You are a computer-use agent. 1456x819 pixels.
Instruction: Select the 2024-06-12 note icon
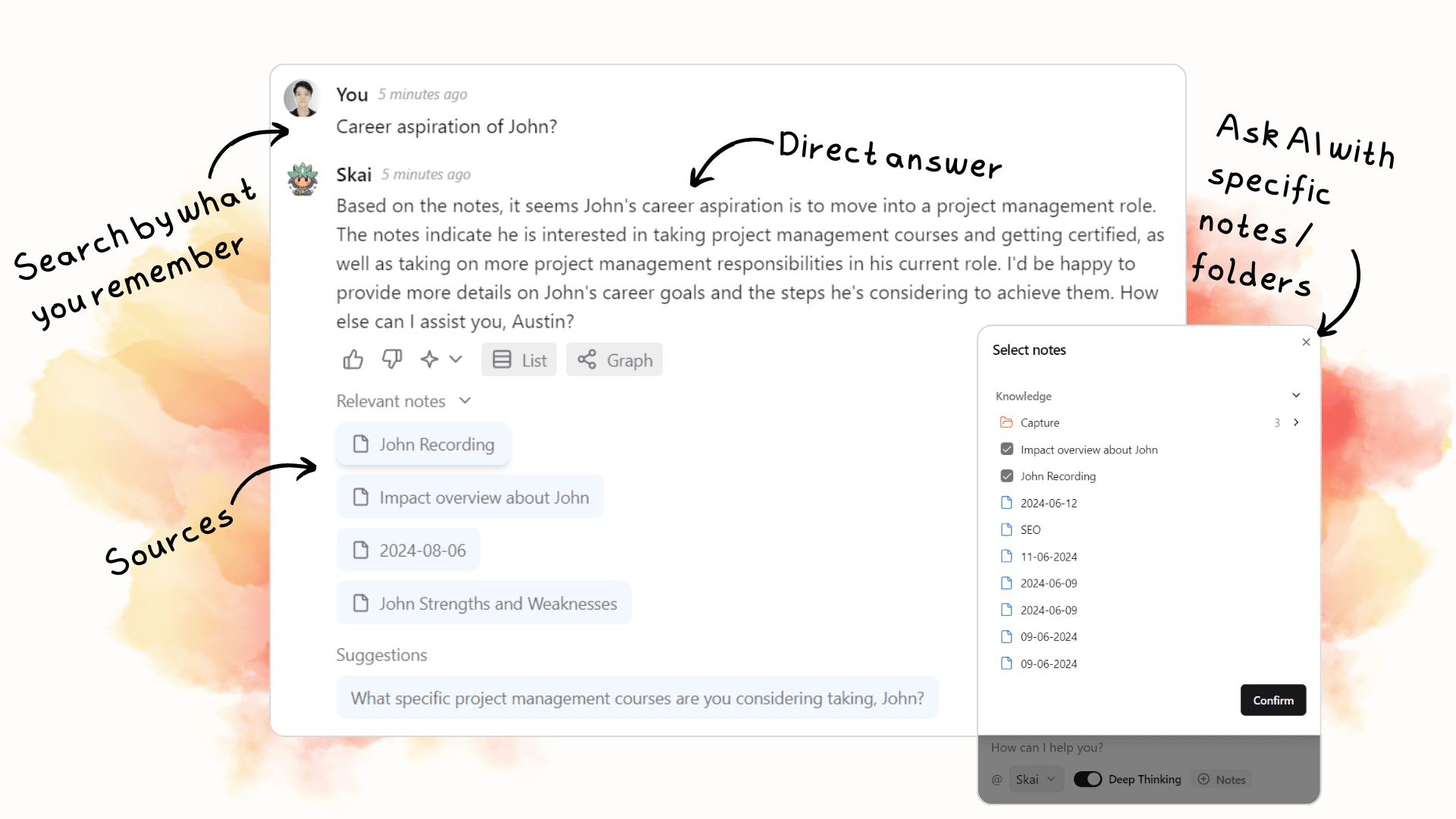point(1007,503)
